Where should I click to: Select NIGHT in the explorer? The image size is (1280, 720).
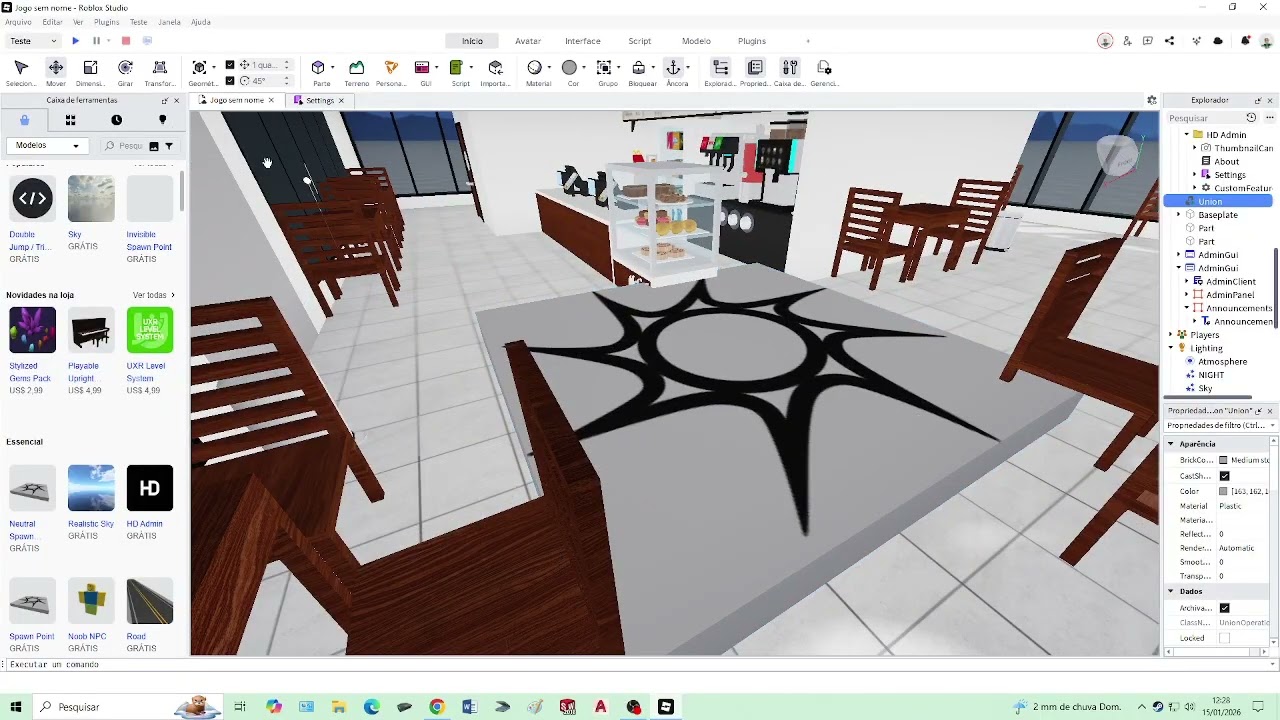pyautogui.click(x=1211, y=375)
